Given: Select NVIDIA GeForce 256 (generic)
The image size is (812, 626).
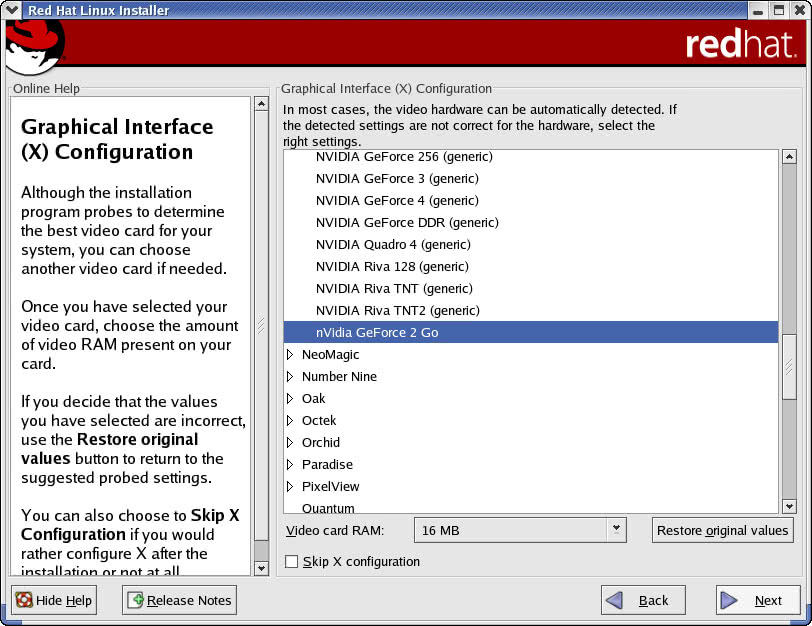Looking at the screenshot, I should tap(531, 156).
